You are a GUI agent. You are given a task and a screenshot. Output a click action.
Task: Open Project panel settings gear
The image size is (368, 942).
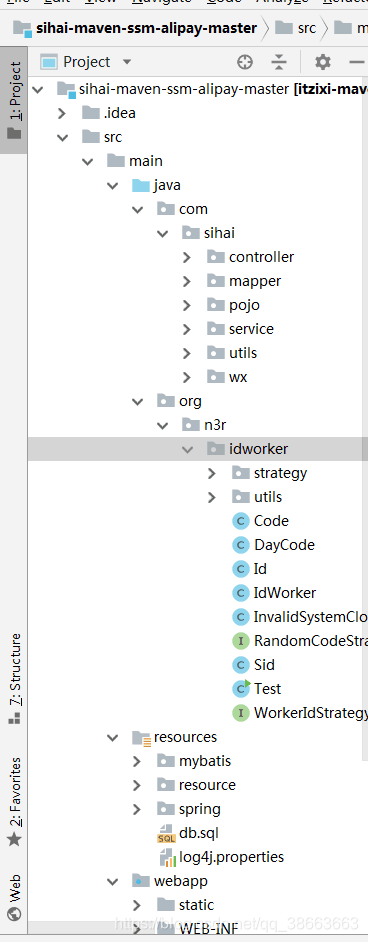click(x=323, y=62)
